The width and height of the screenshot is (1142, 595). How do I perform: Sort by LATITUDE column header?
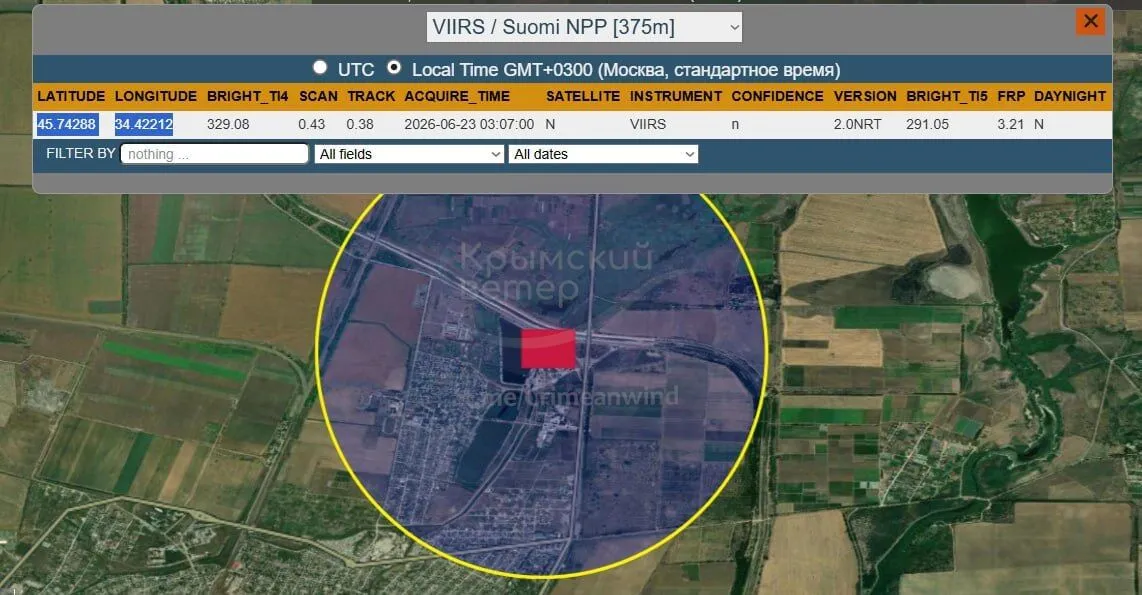71,96
